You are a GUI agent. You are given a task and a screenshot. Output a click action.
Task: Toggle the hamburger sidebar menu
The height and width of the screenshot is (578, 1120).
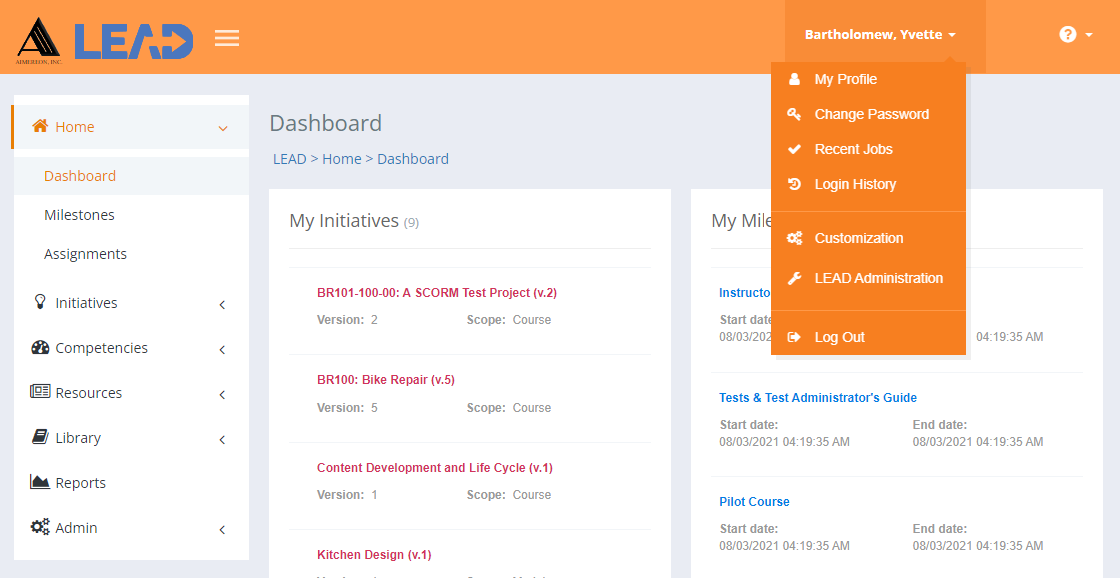point(227,39)
